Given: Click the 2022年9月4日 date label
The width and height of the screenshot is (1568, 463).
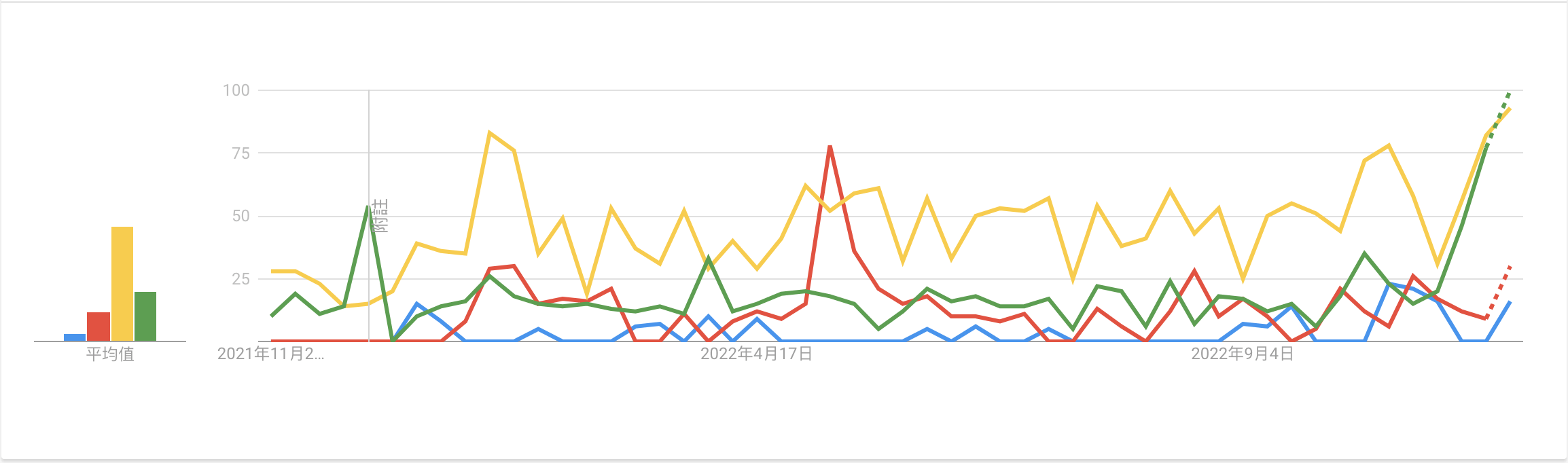Looking at the screenshot, I should tap(1242, 354).
